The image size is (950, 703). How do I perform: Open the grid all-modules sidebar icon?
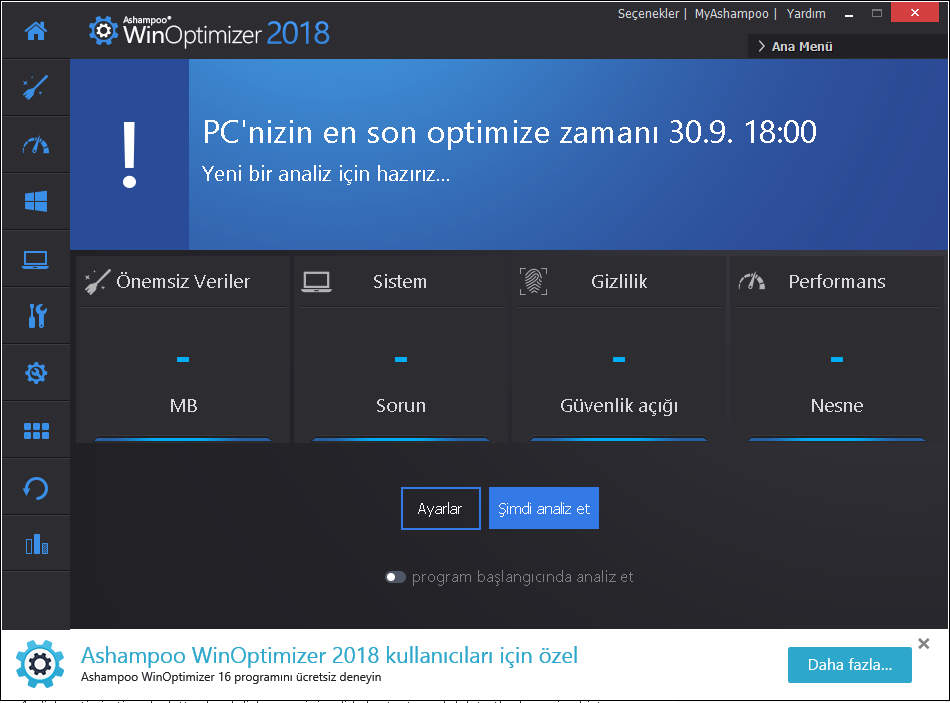point(36,431)
